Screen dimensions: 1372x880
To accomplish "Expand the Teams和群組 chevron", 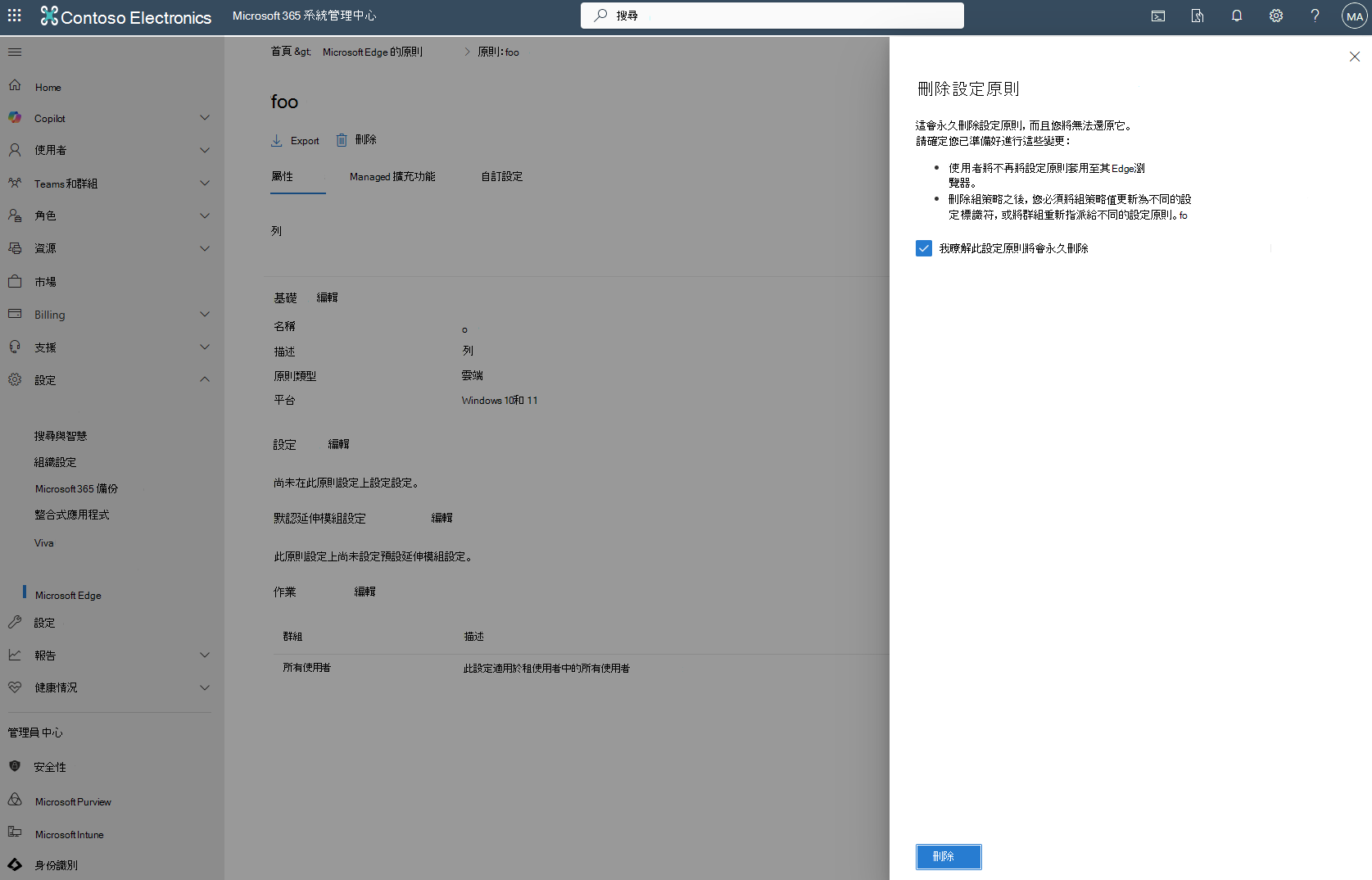I will click(205, 184).
